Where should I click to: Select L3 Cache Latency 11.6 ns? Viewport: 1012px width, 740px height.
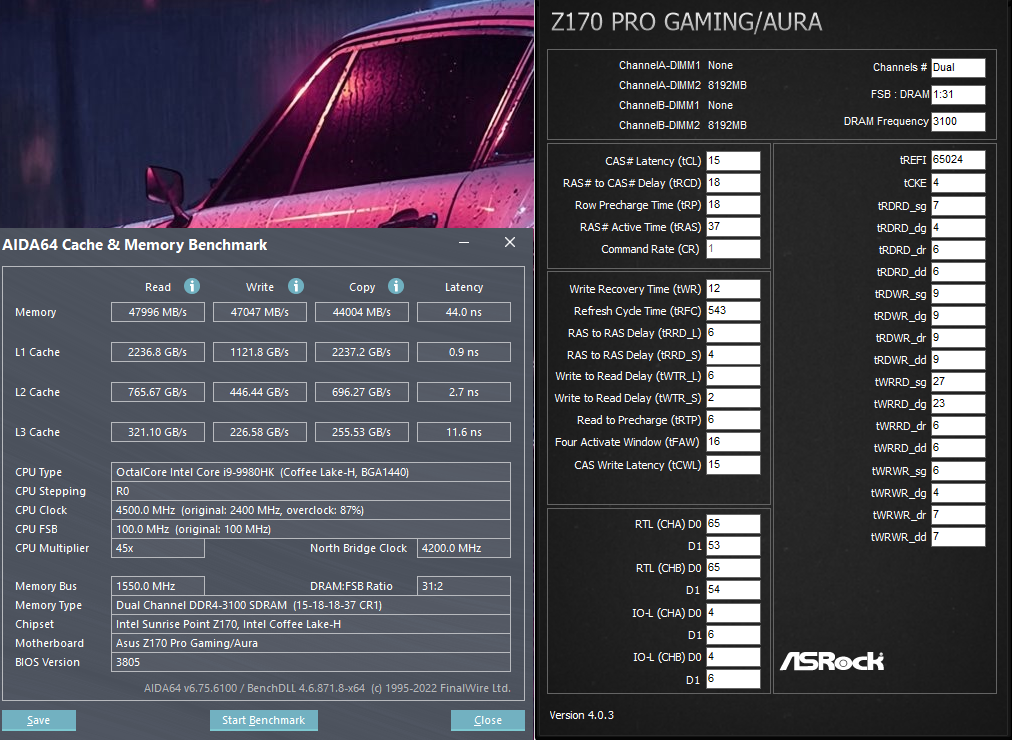463,432
